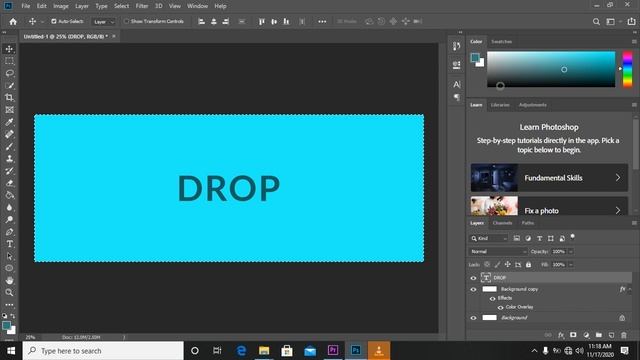This screenshot has width=640, height=360.
Task: Toggle layer filtering on/off switch
Action: coord(573,237)
